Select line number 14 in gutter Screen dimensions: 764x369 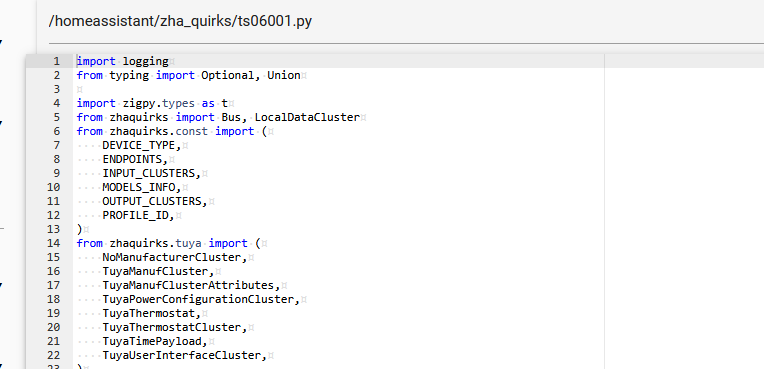[x=54, y=244]
